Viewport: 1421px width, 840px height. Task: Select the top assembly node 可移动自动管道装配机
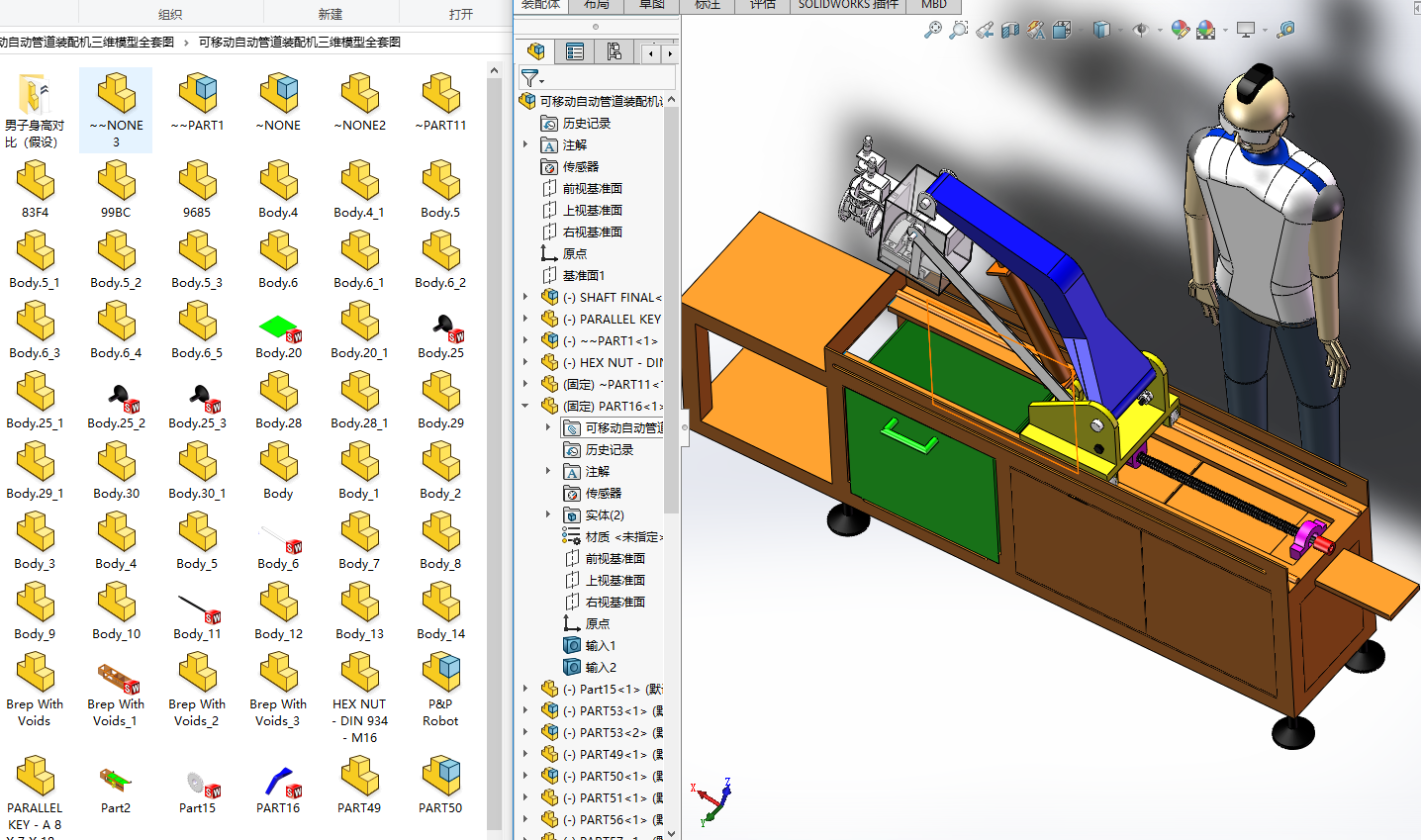pos(591,101)
